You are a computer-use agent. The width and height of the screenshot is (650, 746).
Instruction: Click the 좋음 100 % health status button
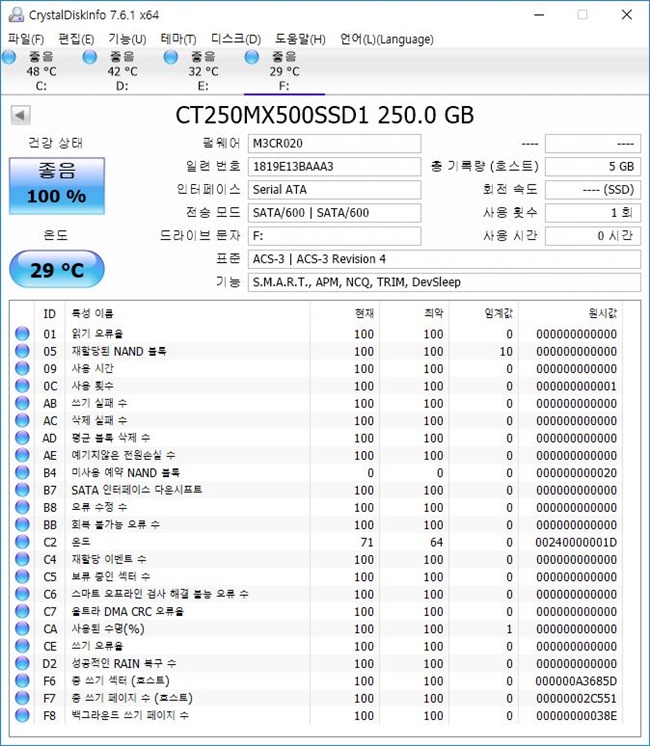pos(57,186)
